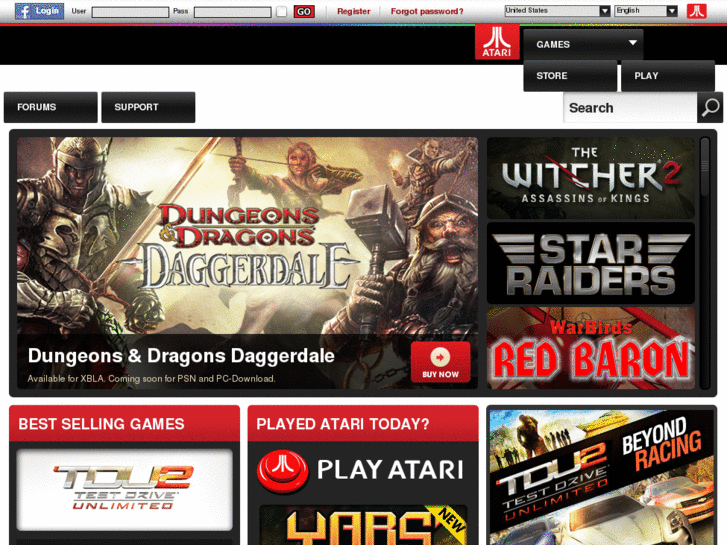Open the TDU2 Beyond Racing promo banner
The width and height of the screenshot is (727, 545).
coord(601,477)
